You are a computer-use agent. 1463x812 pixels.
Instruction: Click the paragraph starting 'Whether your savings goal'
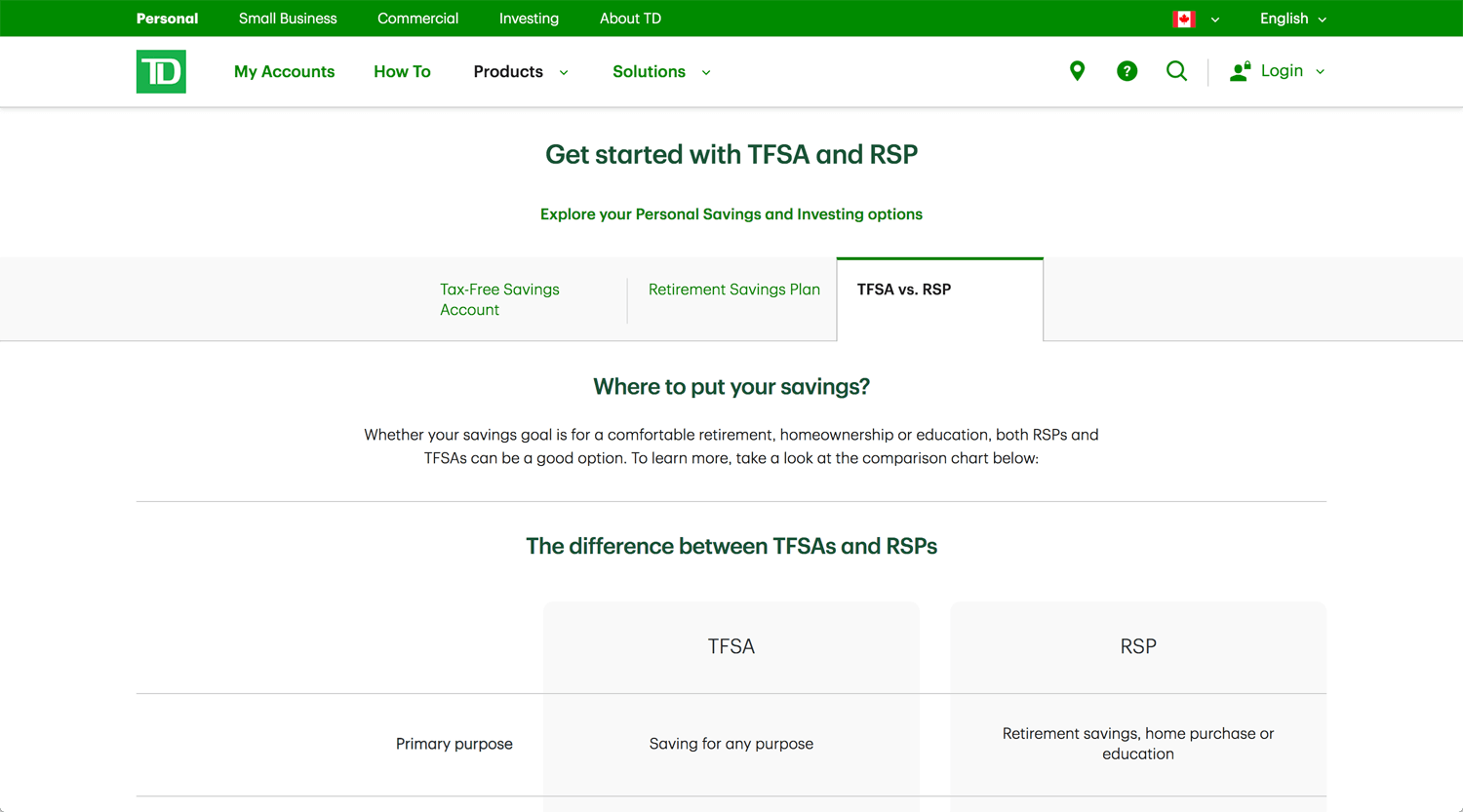(731, 446)
